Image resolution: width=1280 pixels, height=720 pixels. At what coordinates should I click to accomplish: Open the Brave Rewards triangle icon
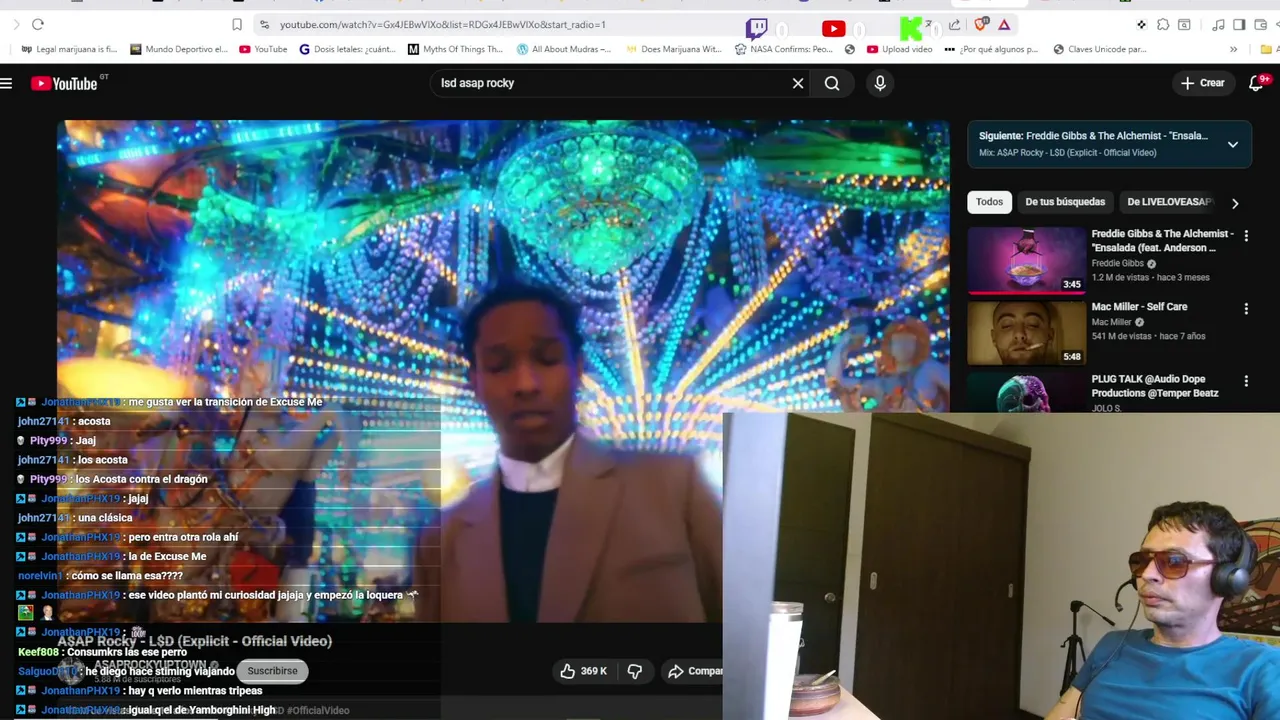1004,24
